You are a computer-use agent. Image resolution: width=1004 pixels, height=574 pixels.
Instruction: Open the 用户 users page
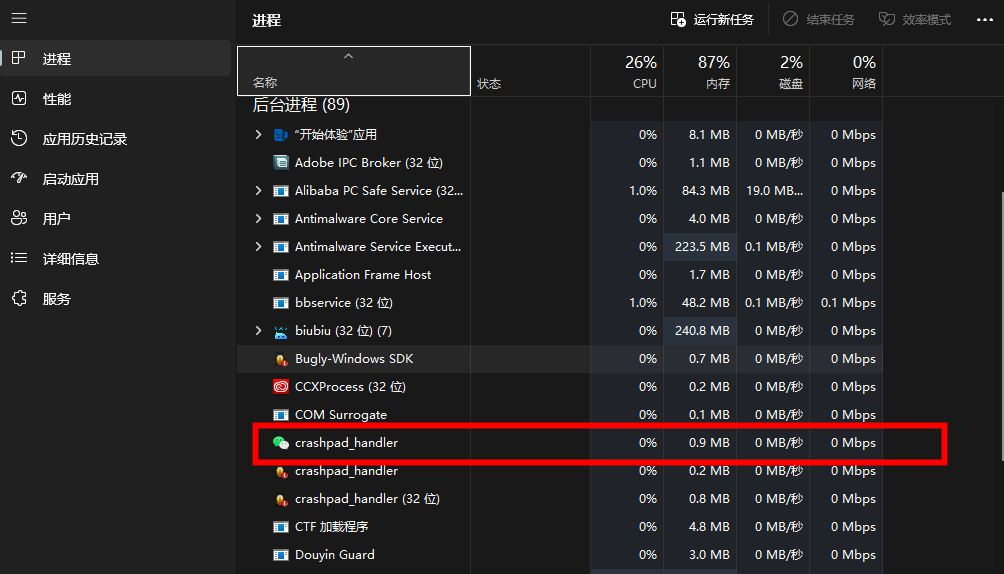[56, 219]
